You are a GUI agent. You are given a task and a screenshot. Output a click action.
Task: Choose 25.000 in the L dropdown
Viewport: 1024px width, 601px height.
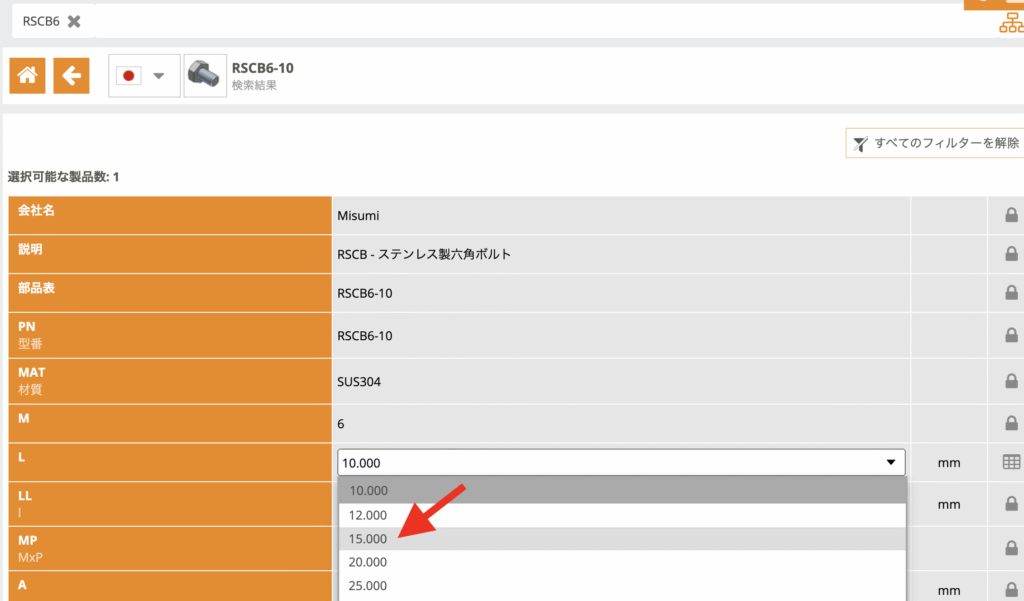coord(368,586)
